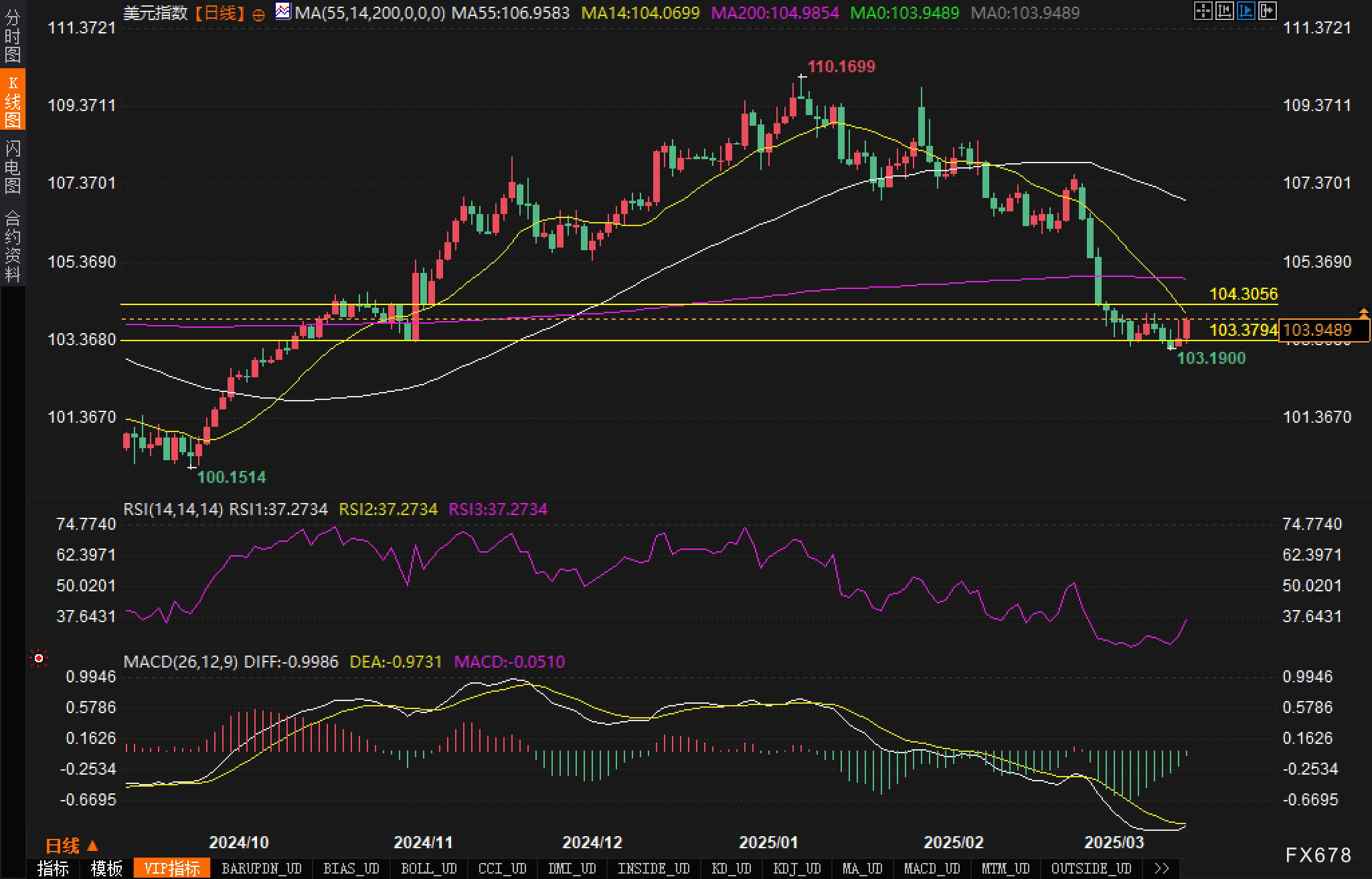Click the 模板 button

click(107, 868)
